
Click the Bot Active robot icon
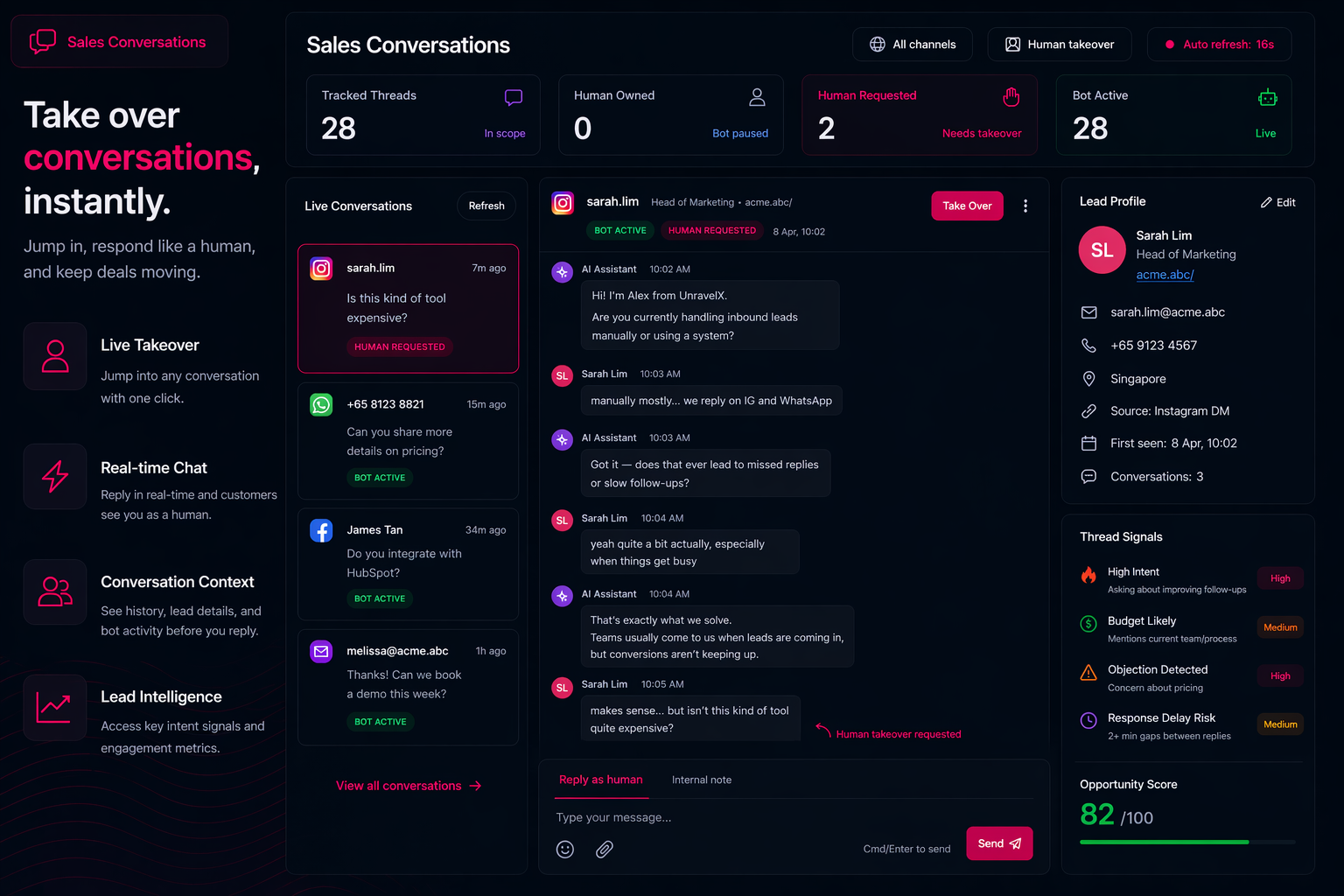tap(1269, 97)
